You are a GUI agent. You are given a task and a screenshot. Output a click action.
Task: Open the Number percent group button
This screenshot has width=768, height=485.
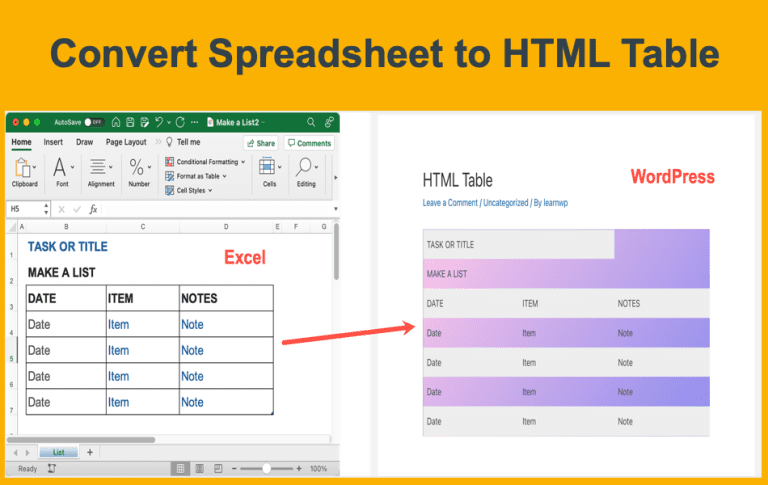(139, 172)
